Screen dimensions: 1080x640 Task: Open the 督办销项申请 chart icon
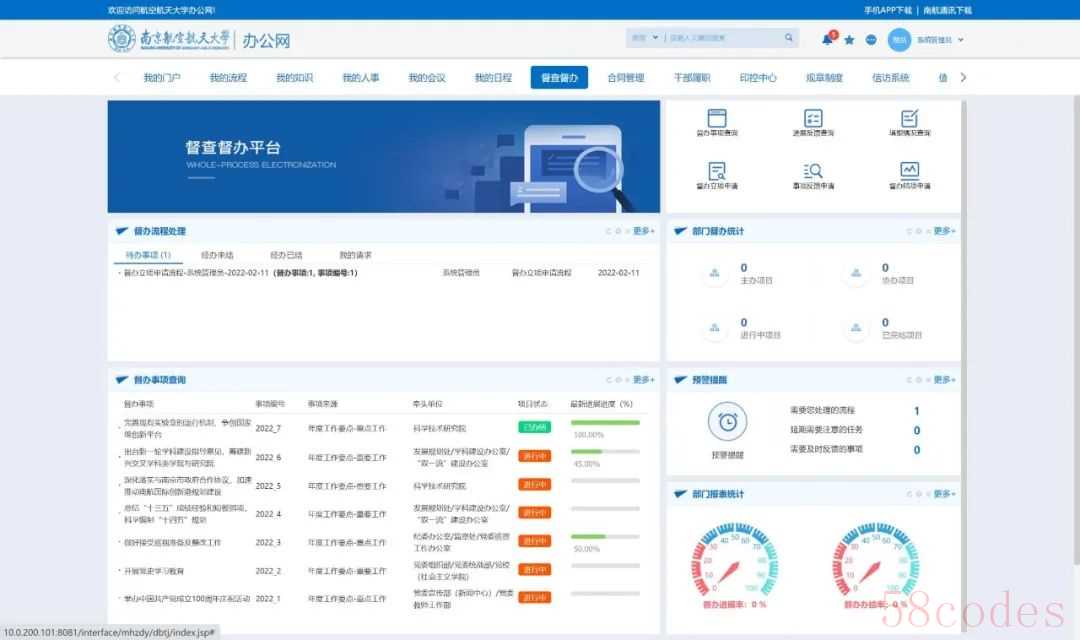(x=910, y=170)
